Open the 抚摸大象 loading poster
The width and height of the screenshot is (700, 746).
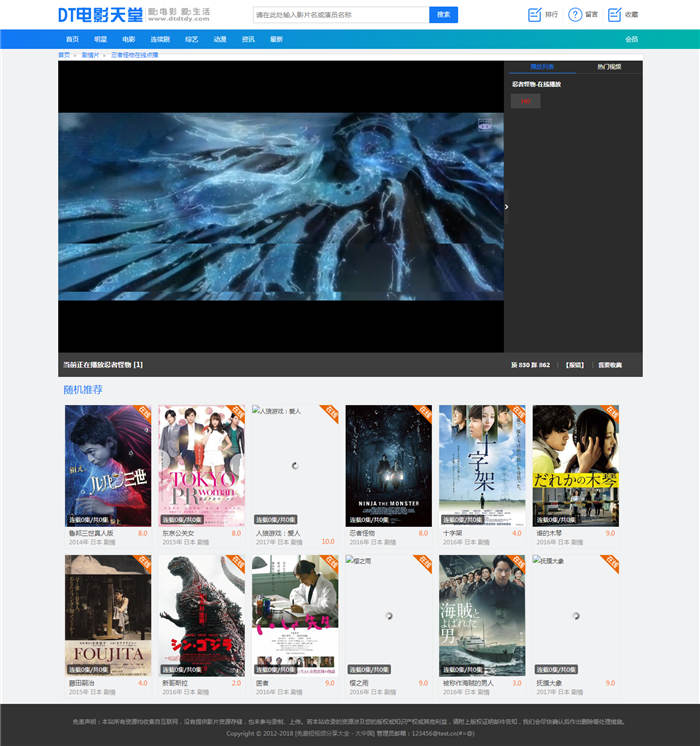click(x=576, y=615)
